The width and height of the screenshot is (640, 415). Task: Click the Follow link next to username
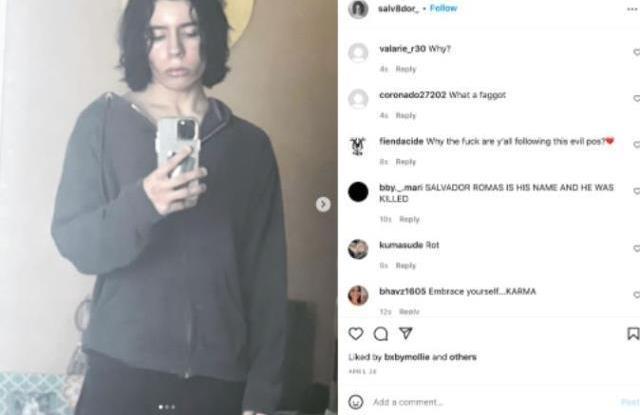pos(443,8)
